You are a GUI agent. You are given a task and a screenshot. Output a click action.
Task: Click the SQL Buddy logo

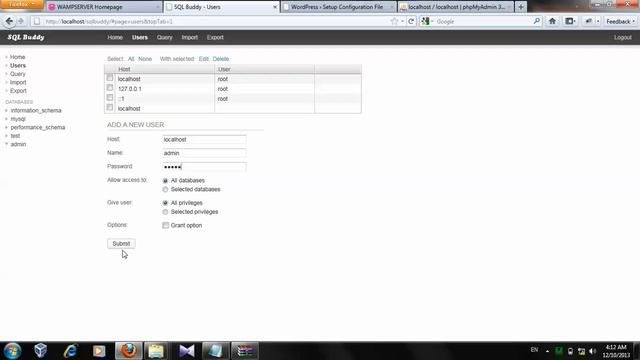tap(26, 37)
